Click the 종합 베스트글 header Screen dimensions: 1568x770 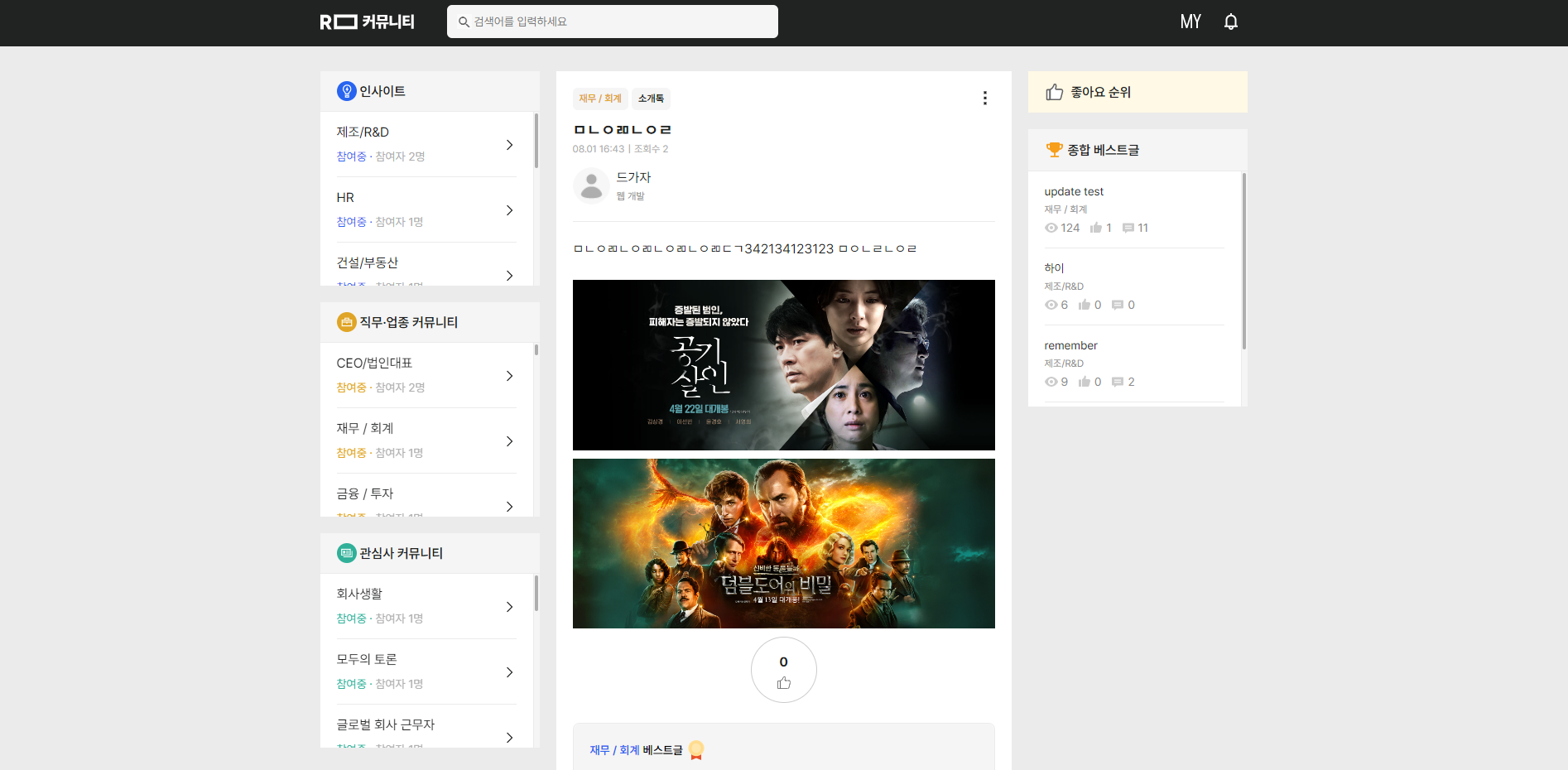[x=1138, y=150]
